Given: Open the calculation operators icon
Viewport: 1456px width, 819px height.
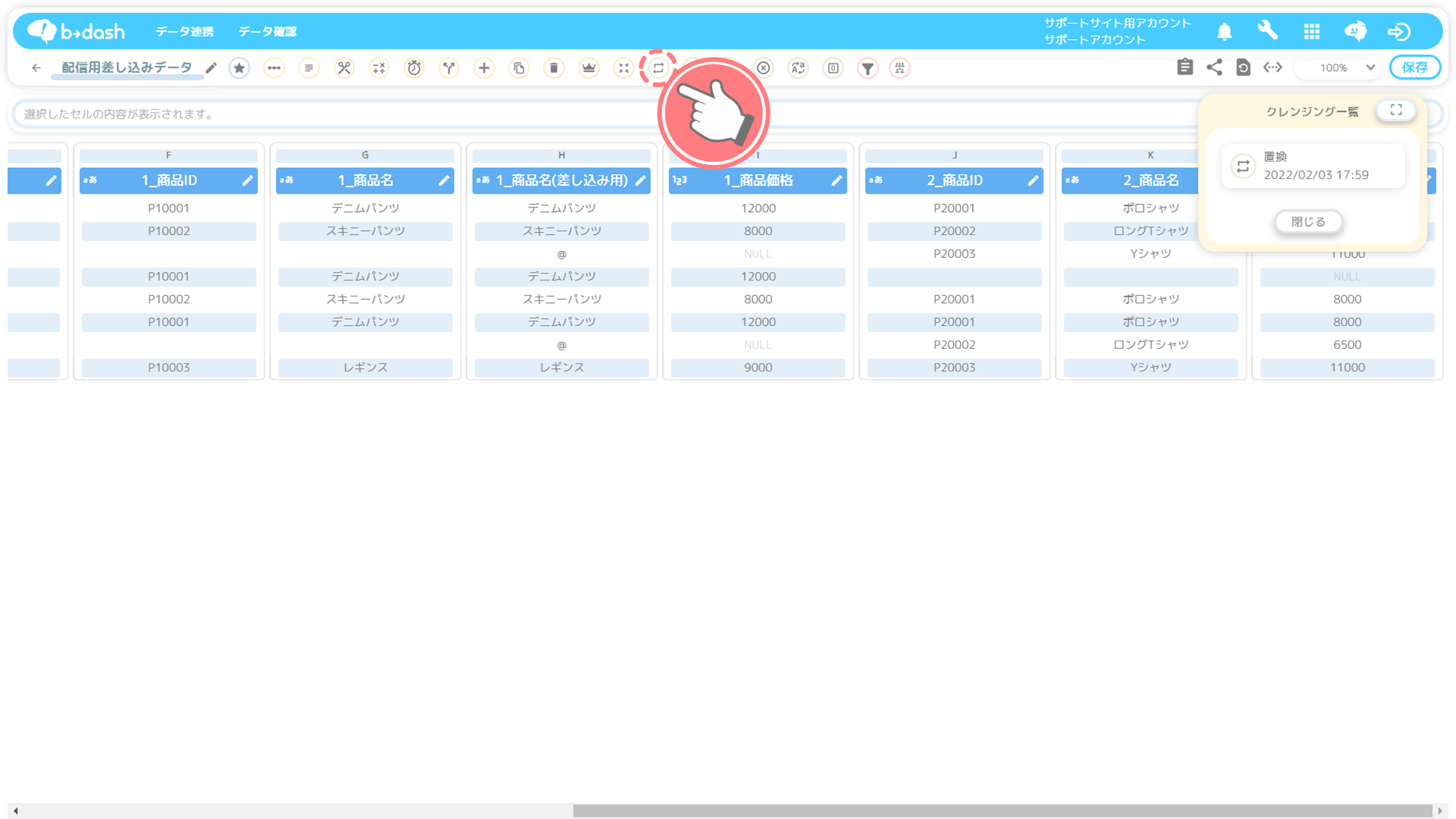Looking at the screenshot, I should tap(379, 68).
